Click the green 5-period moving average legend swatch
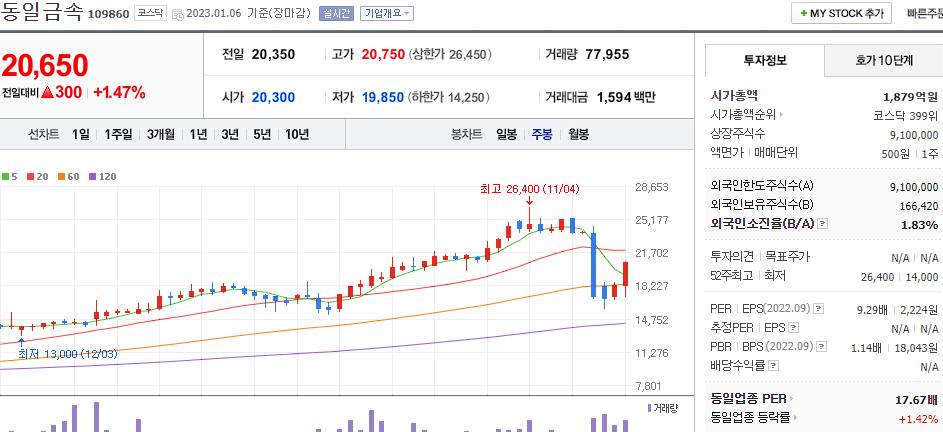 click(x=5, y=177)
